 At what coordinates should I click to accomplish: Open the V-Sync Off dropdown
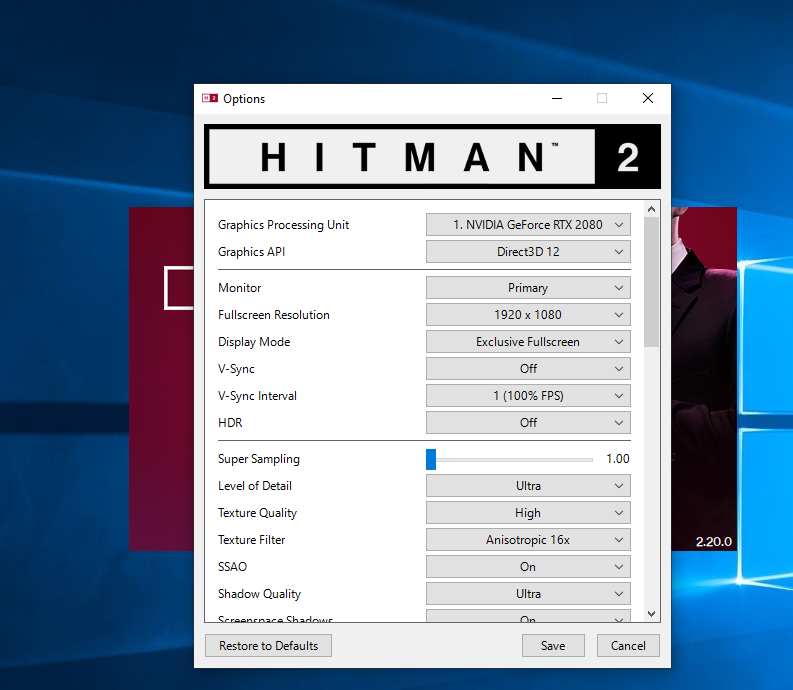click(528, 369)
